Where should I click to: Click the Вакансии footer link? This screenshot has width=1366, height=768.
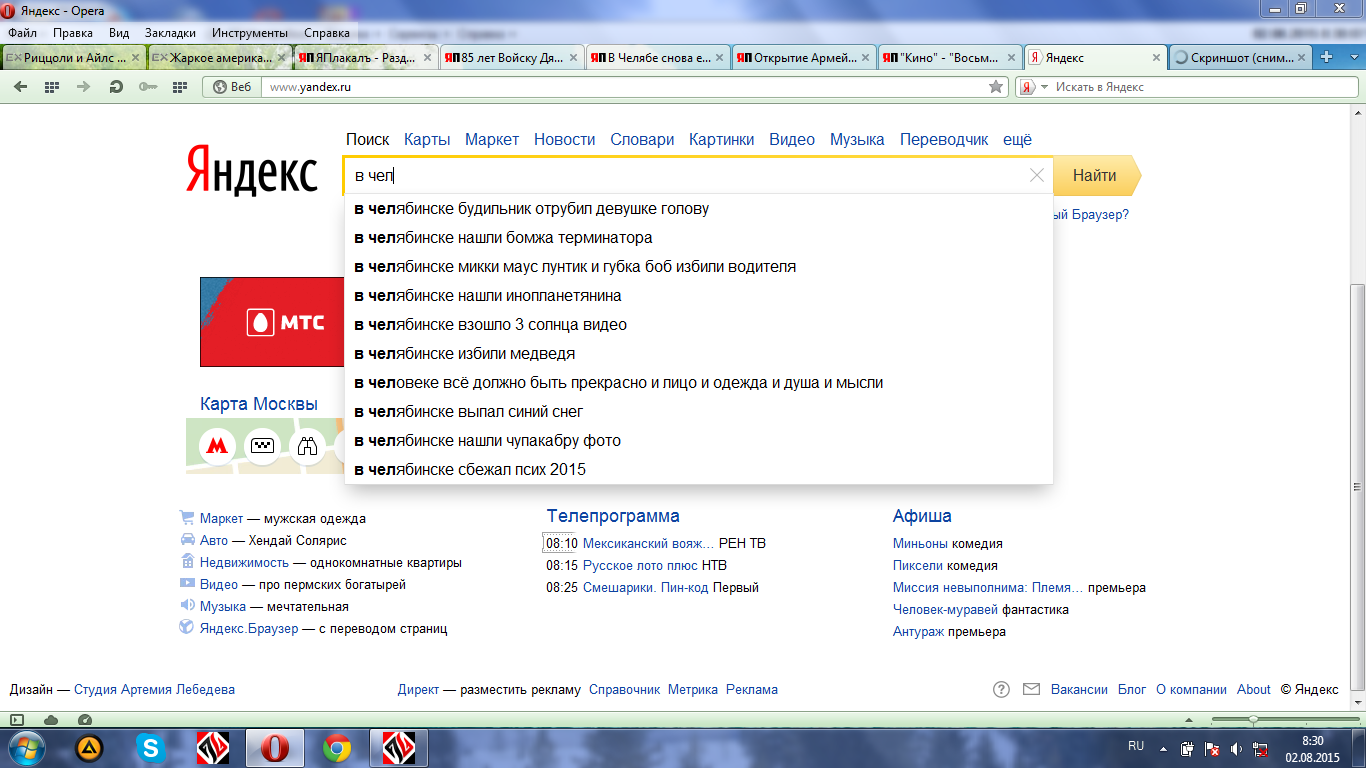pyautogui.click(x=1079, y=690)
